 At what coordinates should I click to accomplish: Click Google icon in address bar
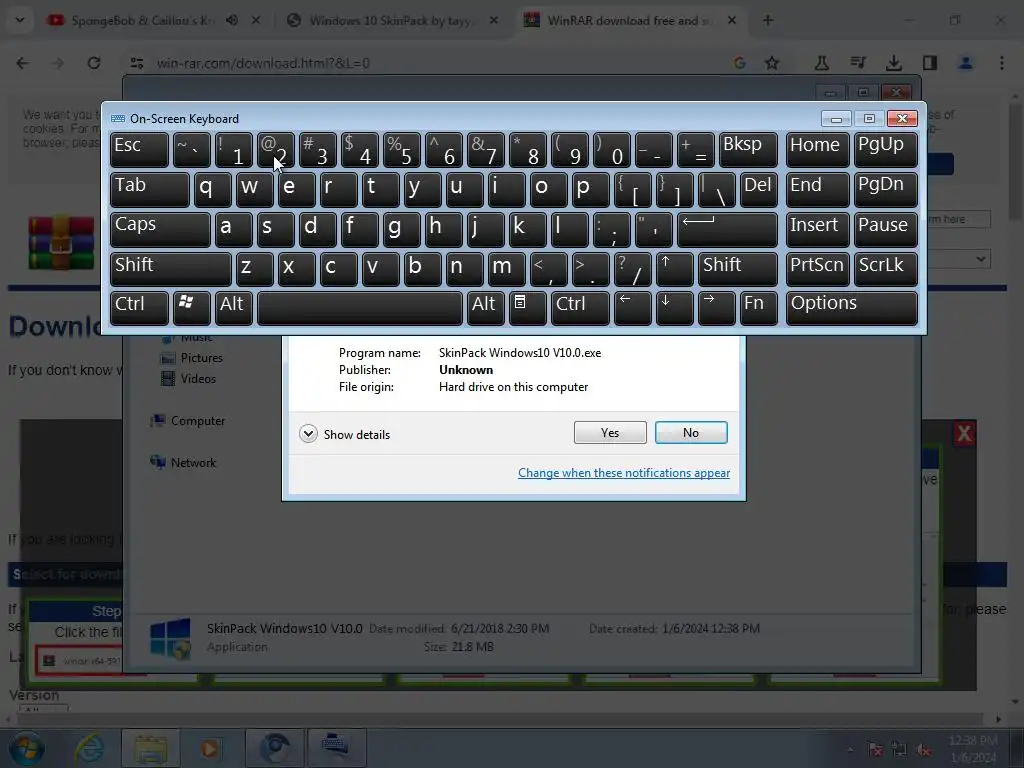(x=739, y=63)
